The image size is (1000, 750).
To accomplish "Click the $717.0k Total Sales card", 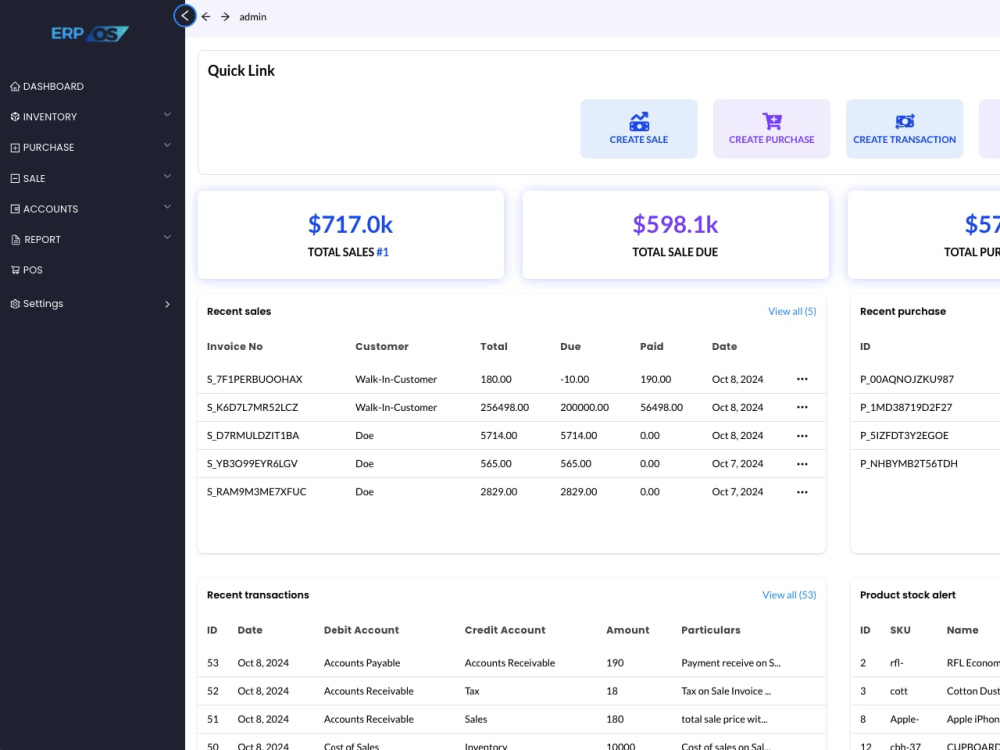I will point(351,235).
